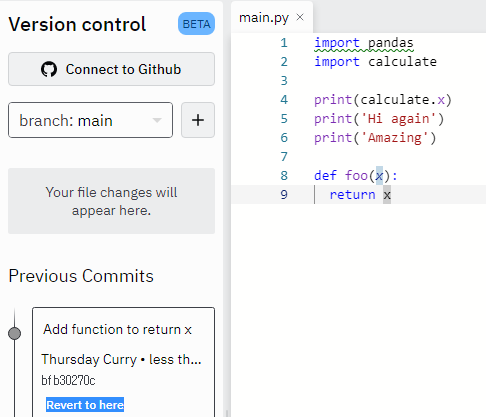
Task: Click the print(calculate.x) code line
Action: pos(383,100)
